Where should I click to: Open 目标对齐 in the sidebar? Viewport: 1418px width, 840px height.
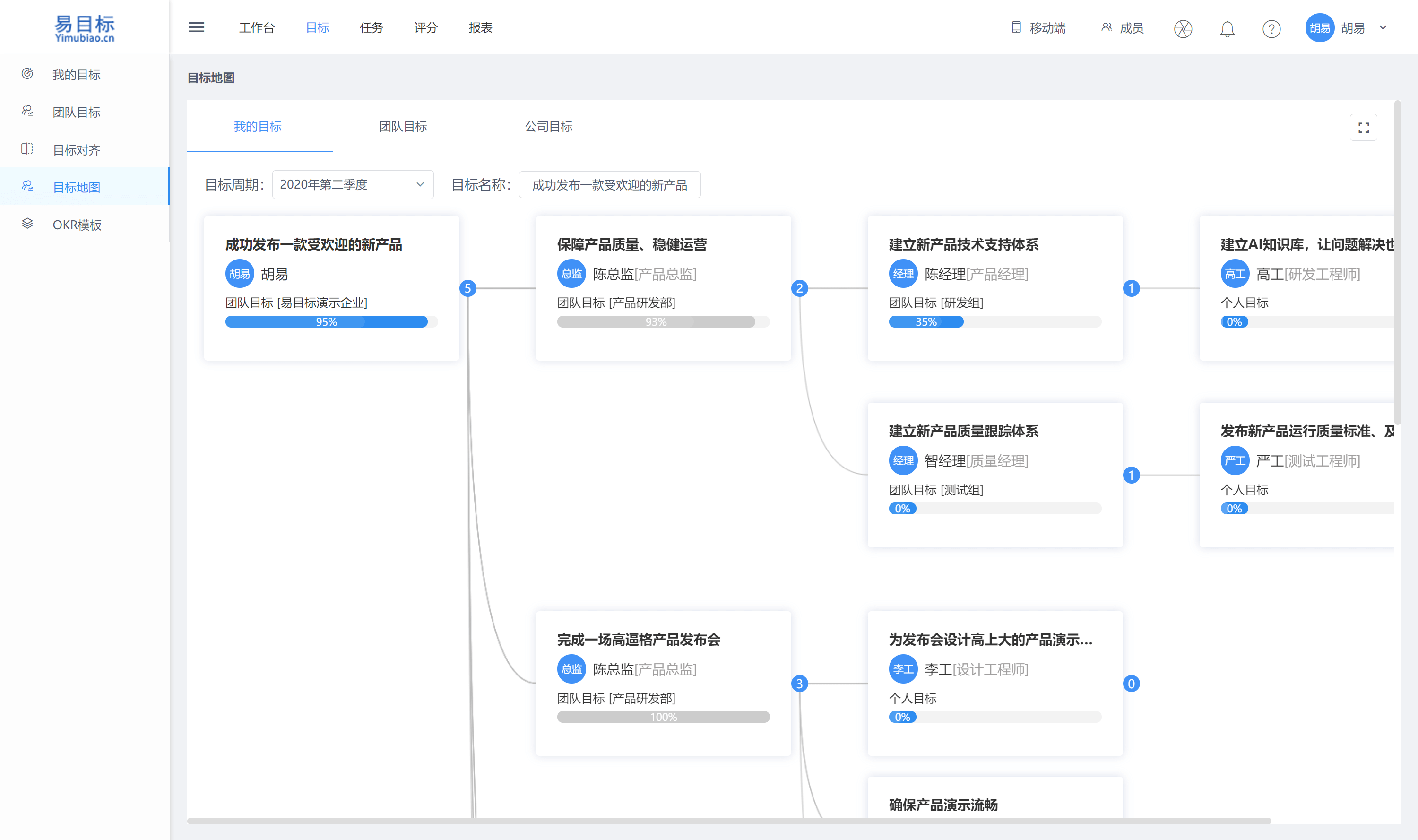(x=85, y=149)
